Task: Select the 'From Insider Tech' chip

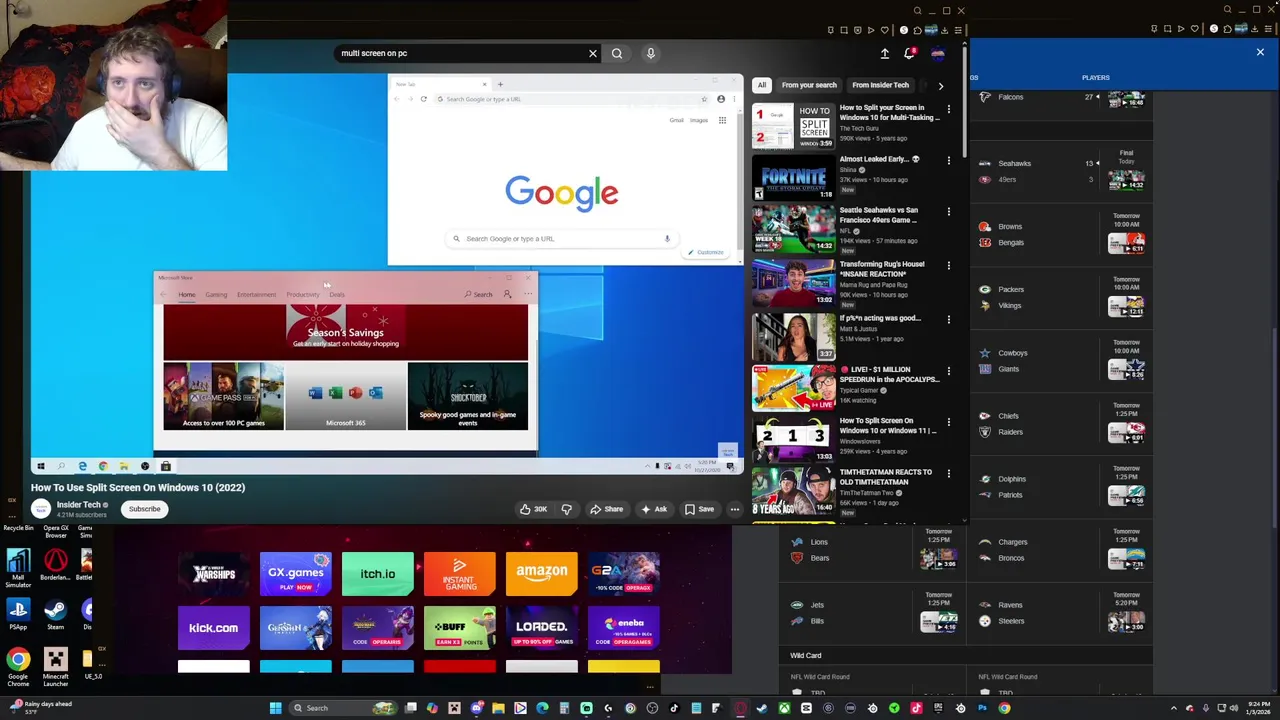Action: (x=880, y=85)
